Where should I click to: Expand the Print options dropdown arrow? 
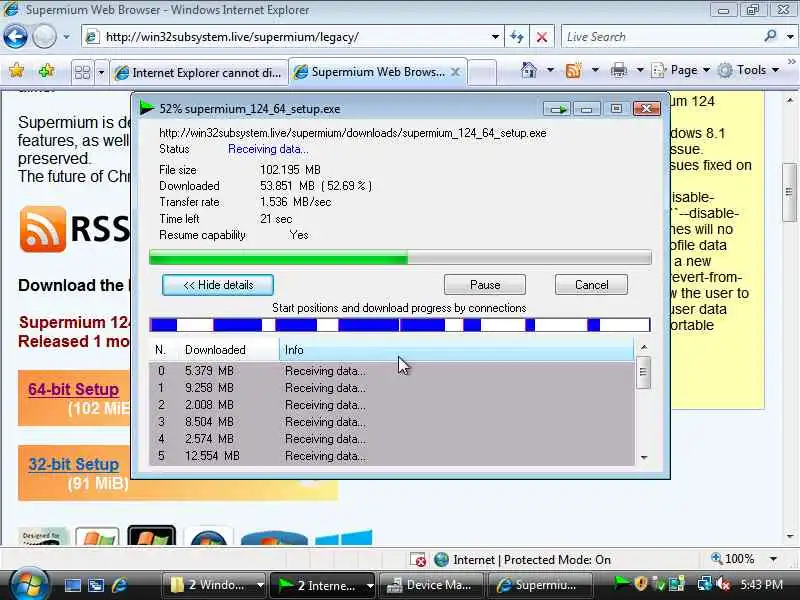click(640, 70)
